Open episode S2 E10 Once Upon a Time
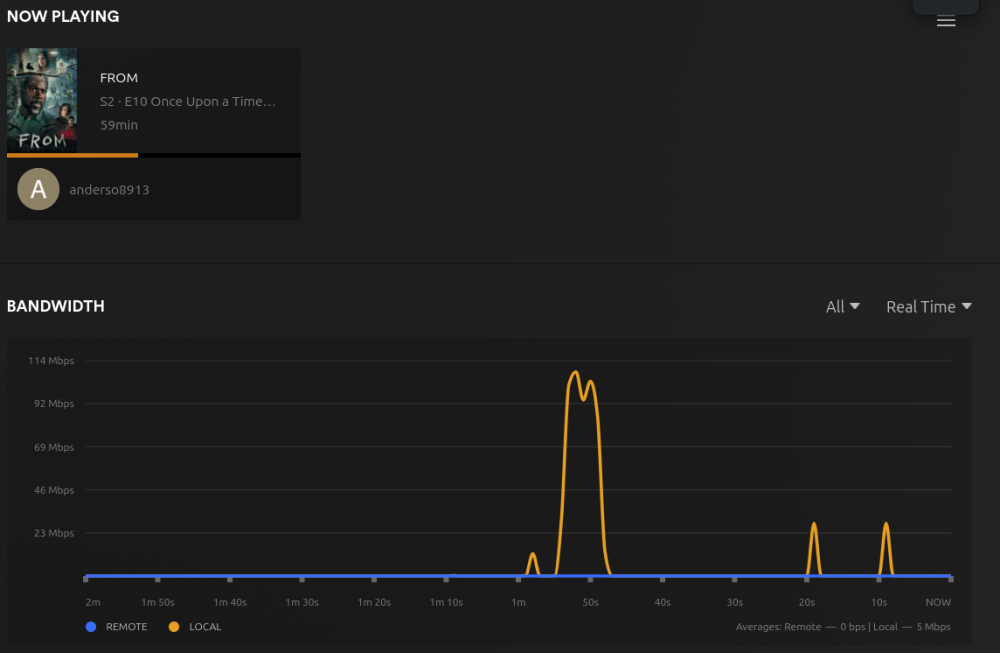 (187, 101)
